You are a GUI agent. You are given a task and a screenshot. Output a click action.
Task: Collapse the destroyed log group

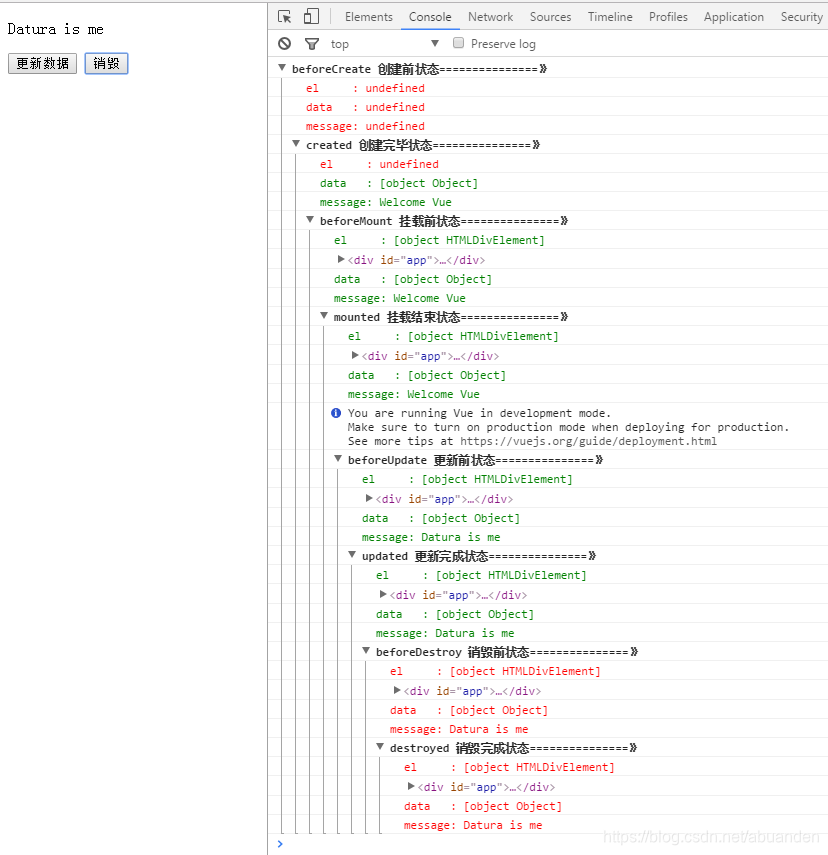[x=380, y=747]
